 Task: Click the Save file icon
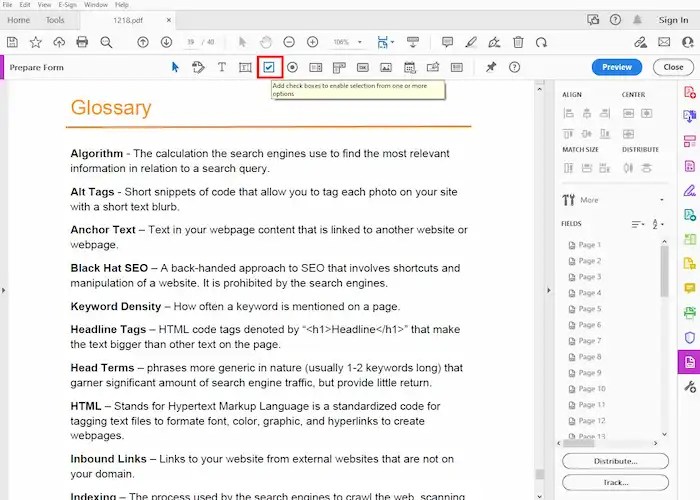coord(12,42)
